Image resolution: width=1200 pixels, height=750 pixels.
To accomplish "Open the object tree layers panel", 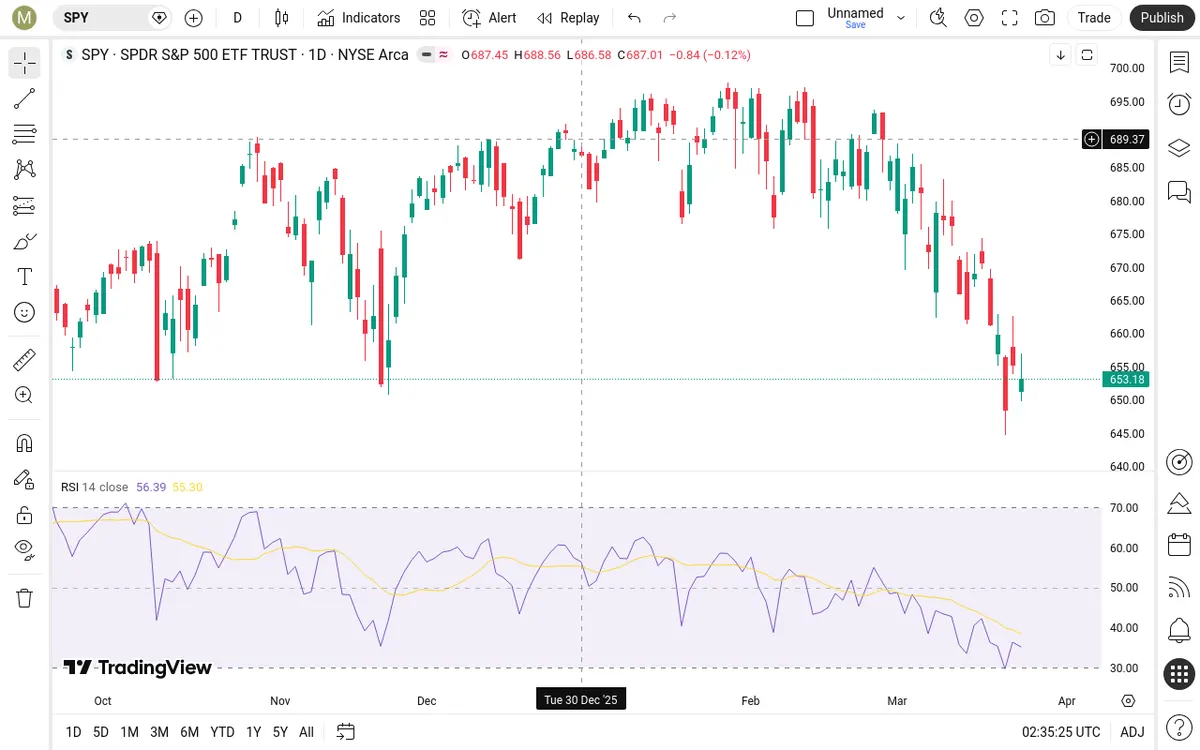I will [1179, 148].
